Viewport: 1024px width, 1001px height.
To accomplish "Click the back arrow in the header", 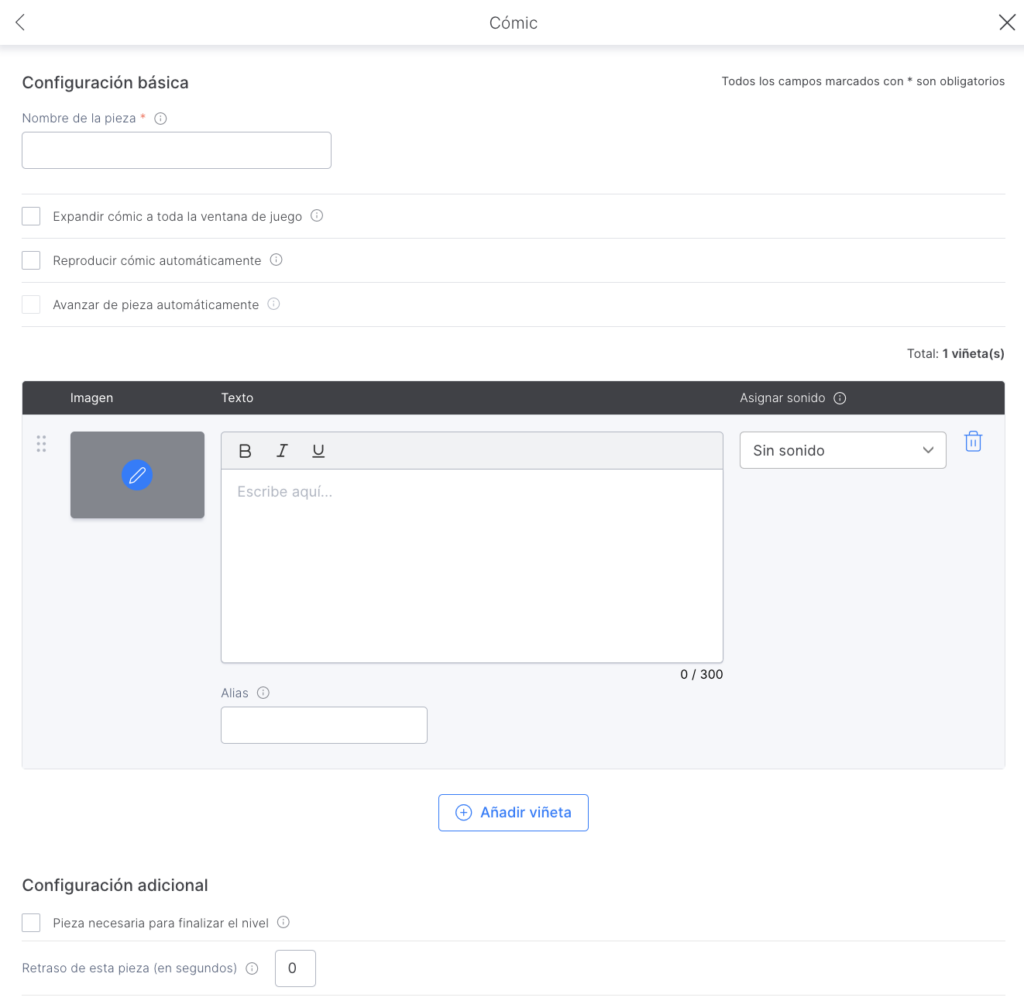I will (20, 23).
